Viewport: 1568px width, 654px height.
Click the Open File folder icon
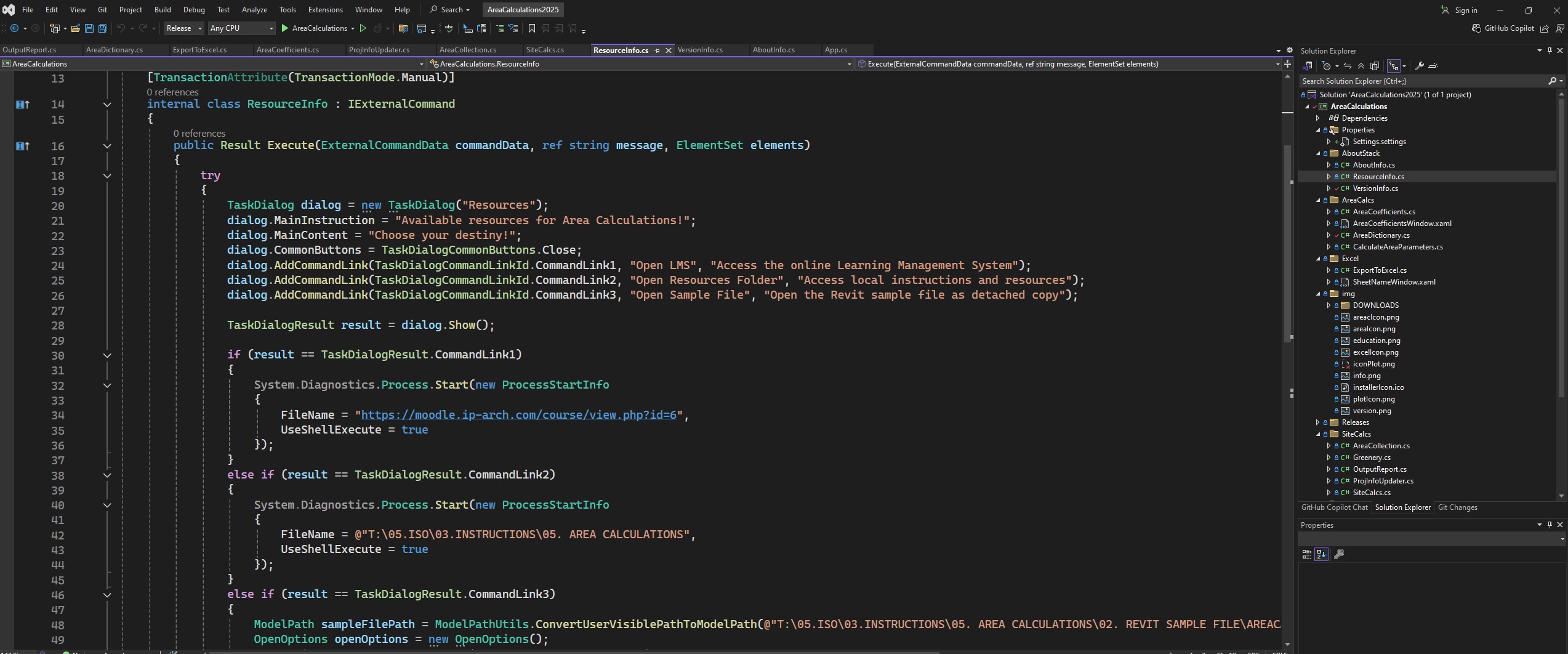[x=76, y=28]
